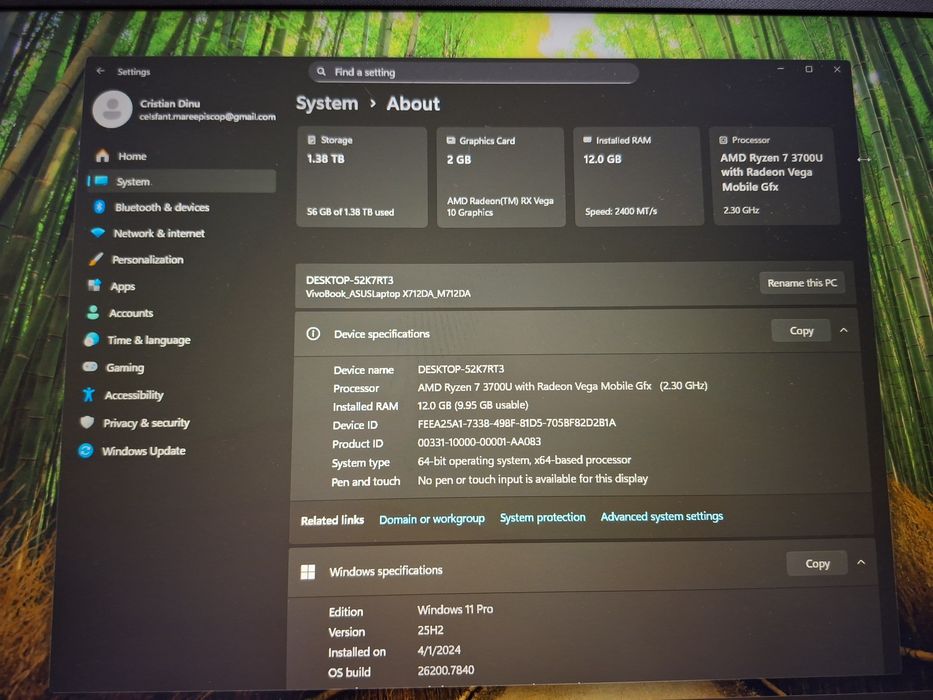
Task: Click the OS build value 26200.7840
Action: (446, 670)
